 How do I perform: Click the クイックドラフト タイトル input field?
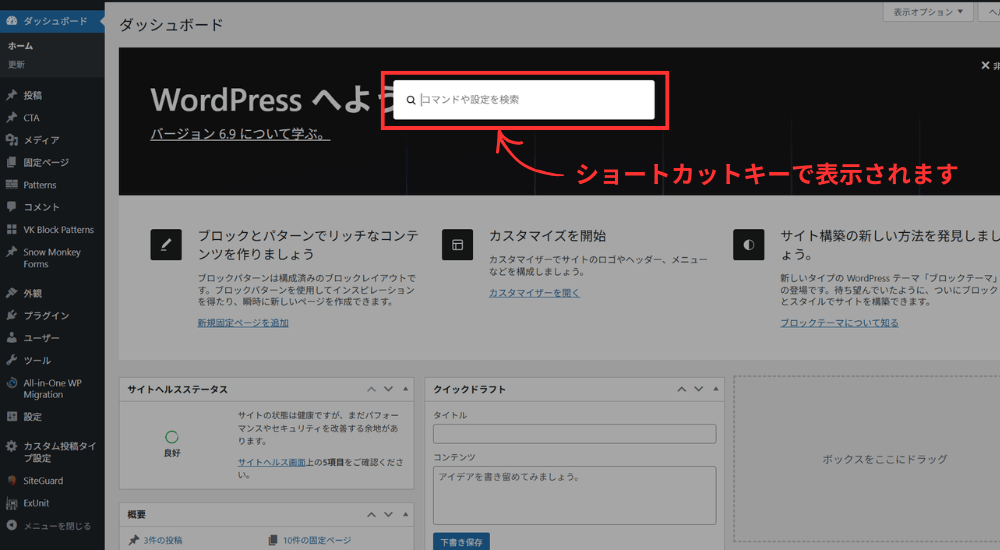click(574, 434)
